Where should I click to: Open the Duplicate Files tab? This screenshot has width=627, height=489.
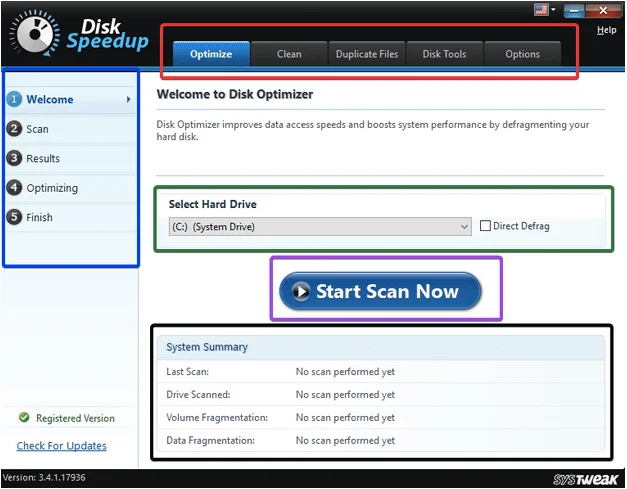[367, 54]
